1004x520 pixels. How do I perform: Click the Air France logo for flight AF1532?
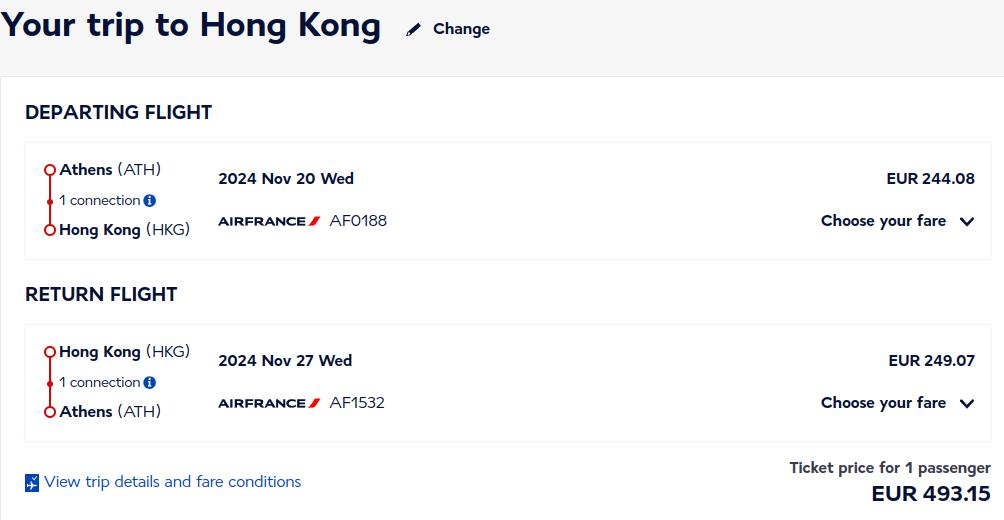(269, 403)
